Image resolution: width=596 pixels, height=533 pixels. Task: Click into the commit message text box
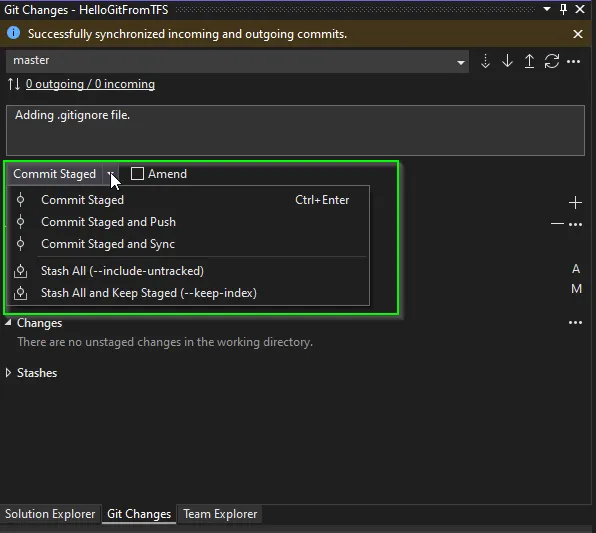pyautogui.click(x=295, y=130)
